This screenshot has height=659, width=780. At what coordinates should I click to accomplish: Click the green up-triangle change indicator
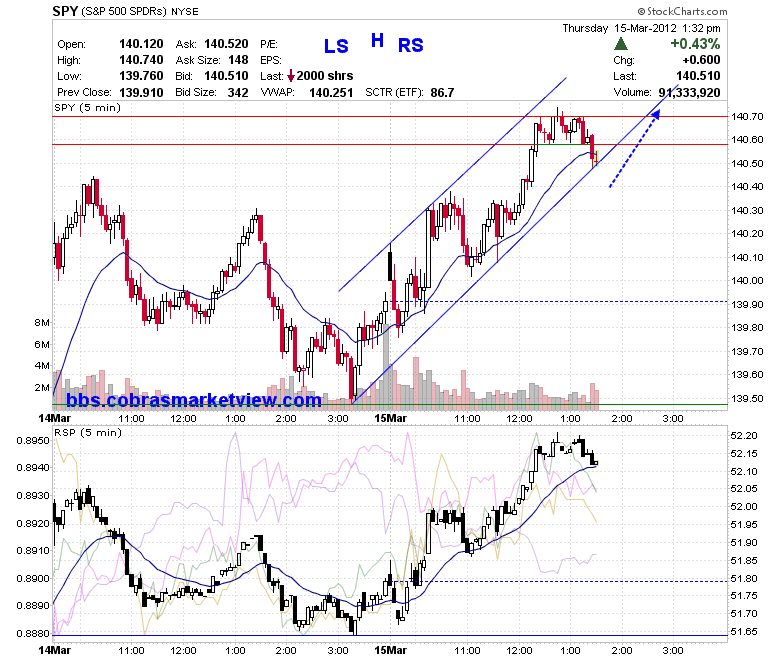click(620, 44)
